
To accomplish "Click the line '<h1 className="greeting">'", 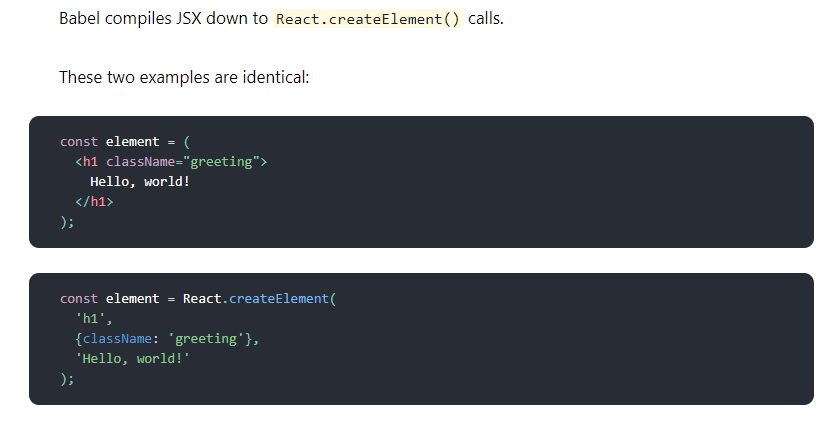I will pos(171,161).
